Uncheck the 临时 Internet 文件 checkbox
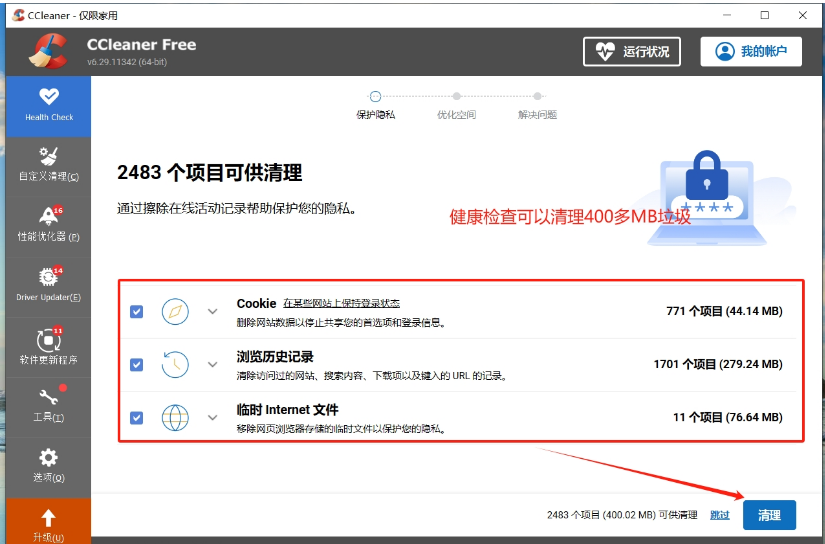 (137, 417)
